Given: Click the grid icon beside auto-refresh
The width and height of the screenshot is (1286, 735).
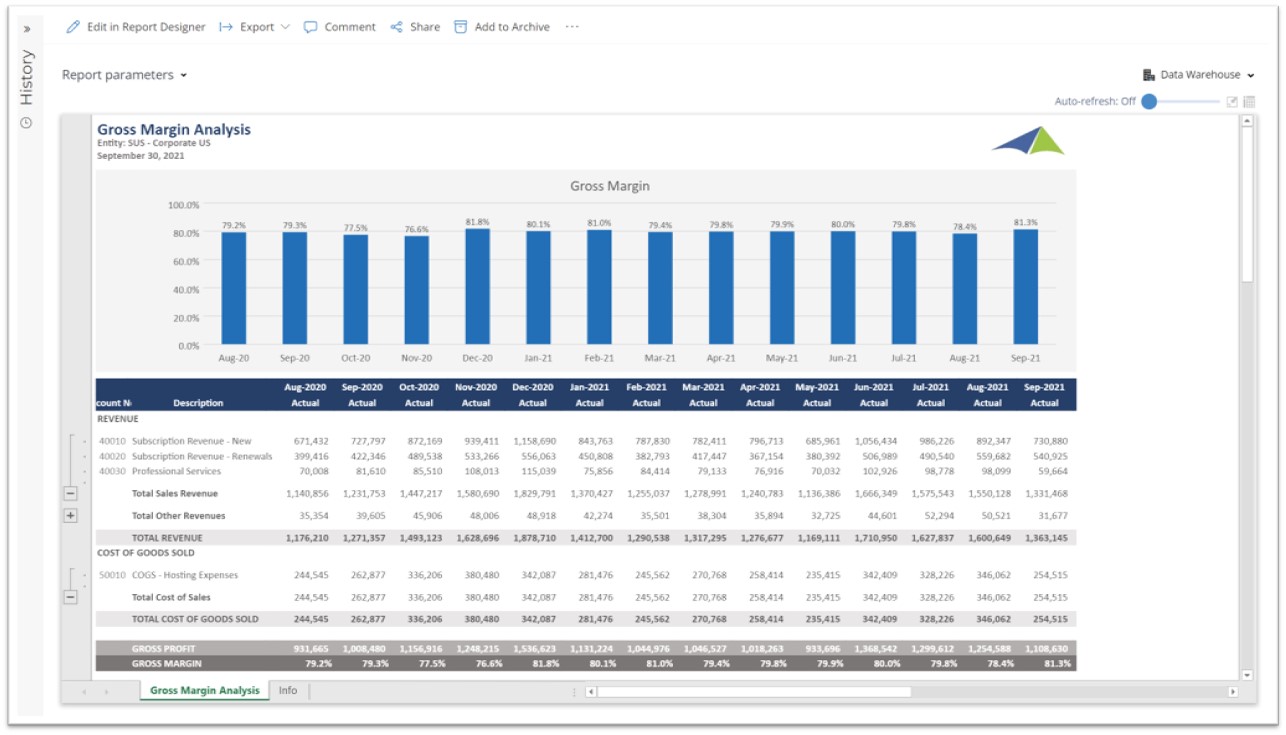Looking at the screenshot, I should point(1249,102).
